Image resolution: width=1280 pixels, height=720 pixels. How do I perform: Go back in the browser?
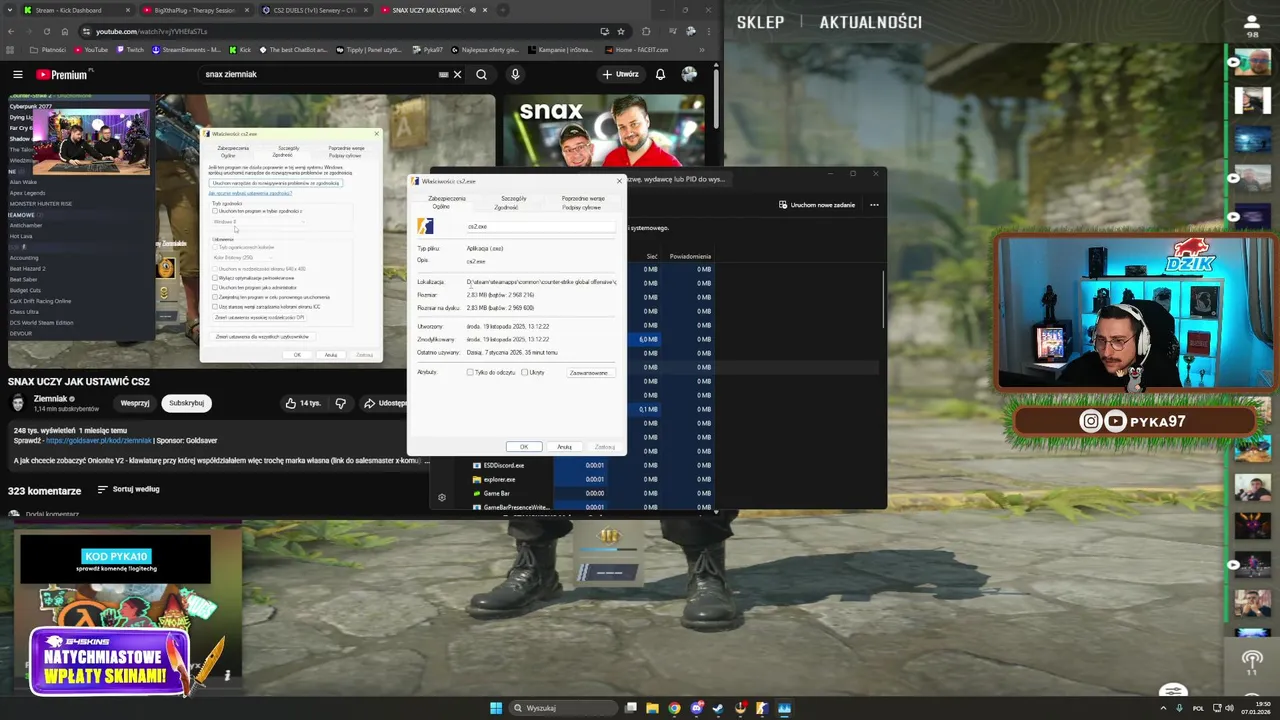[x=11, y=31]
